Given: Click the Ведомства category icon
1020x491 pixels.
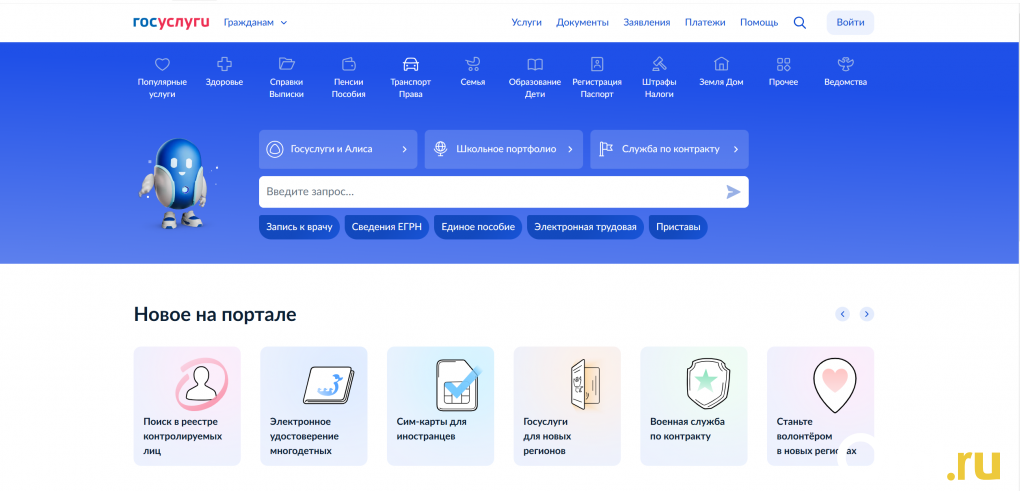Looking at the screenshot, I should [845, 64].
